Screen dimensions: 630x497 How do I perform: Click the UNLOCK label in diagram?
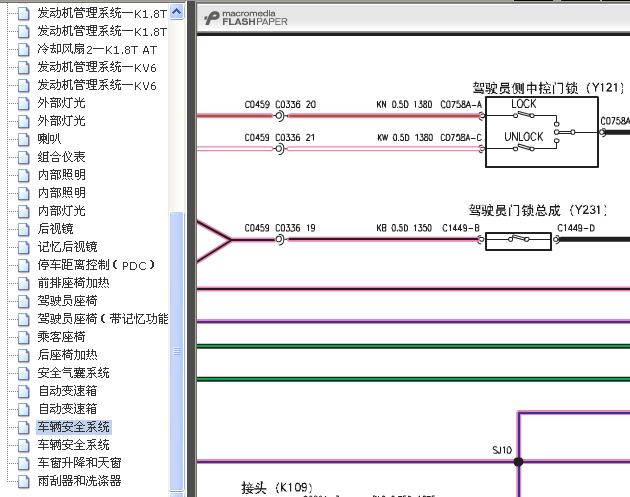click(524, 137)
